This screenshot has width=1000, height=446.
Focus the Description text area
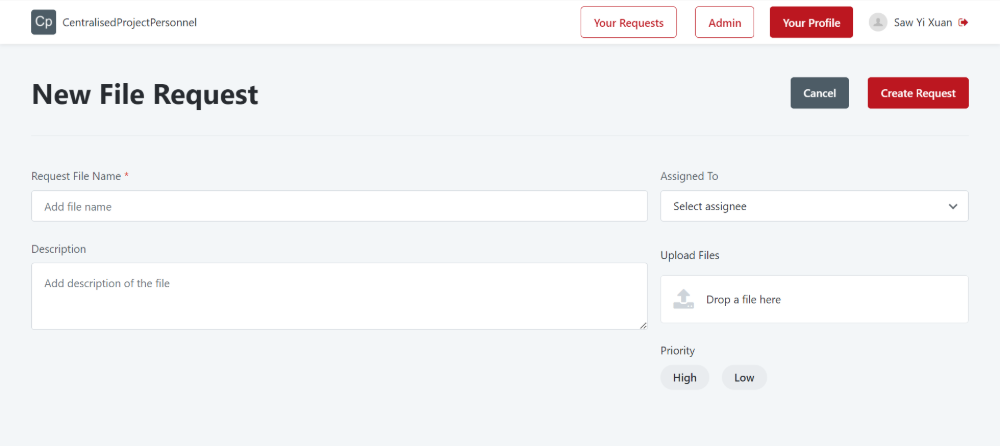click(x=339, y=296)
